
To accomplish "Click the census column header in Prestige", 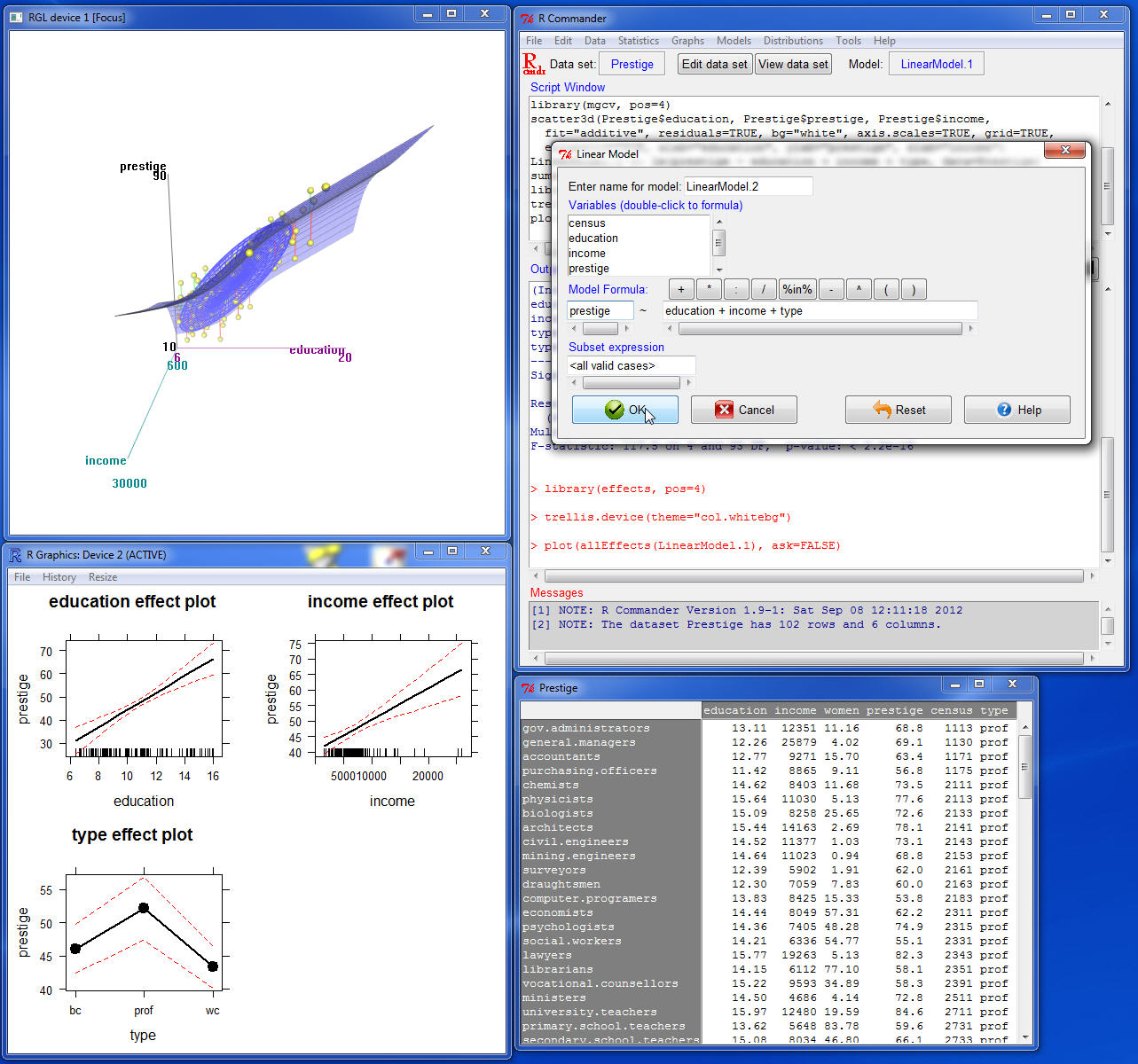I will pos(952,710).
